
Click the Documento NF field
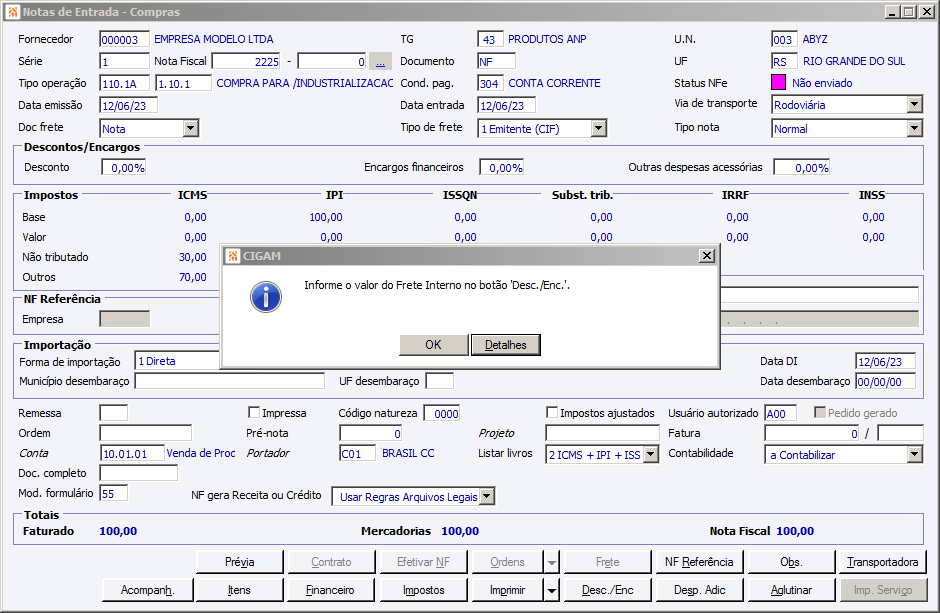tap(496, 61)
